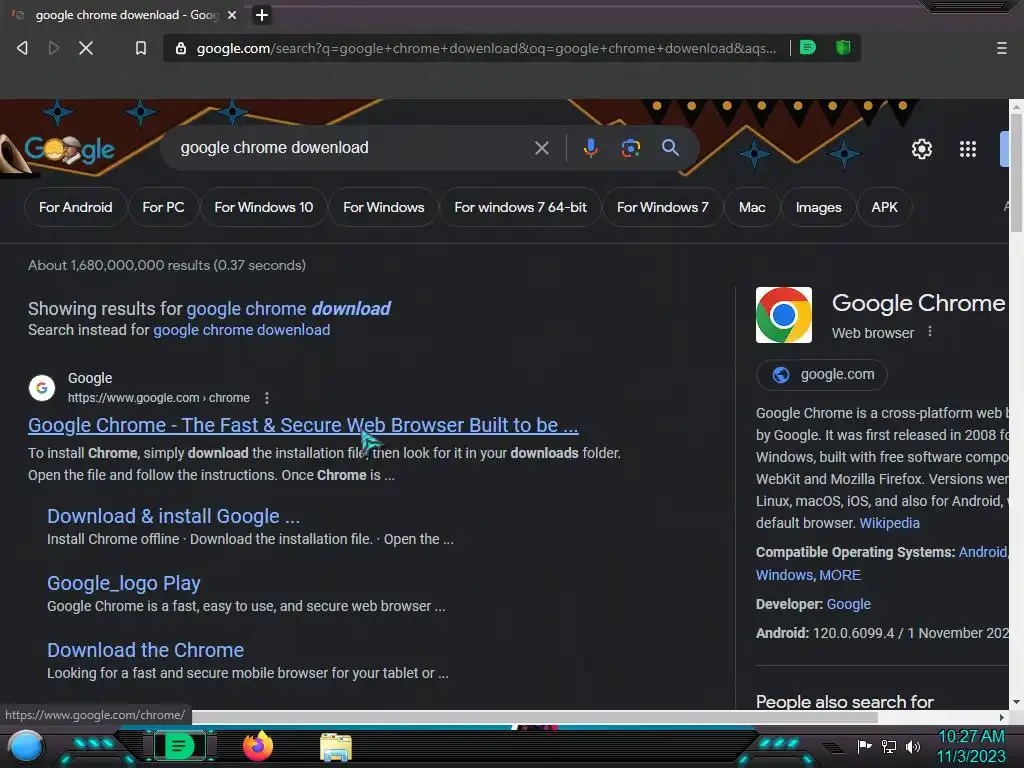Visit google.com button in knowledge panel
Viewport: 1024px width, 768px height.
(x=822, y=374)
